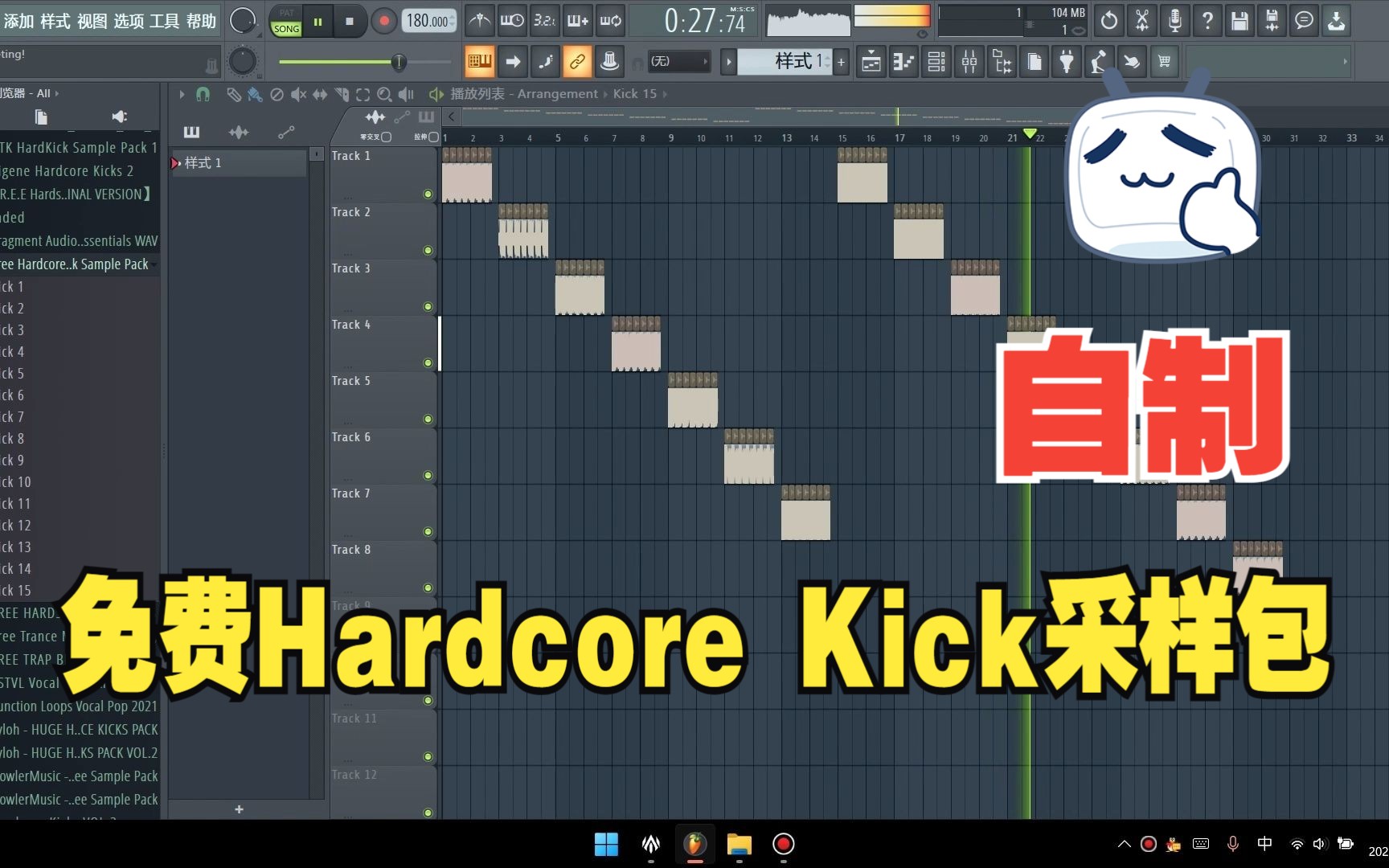Screen dimensions: 1389x868
Task: Toggle the metronome icon
Action: (x=479, y=21)
